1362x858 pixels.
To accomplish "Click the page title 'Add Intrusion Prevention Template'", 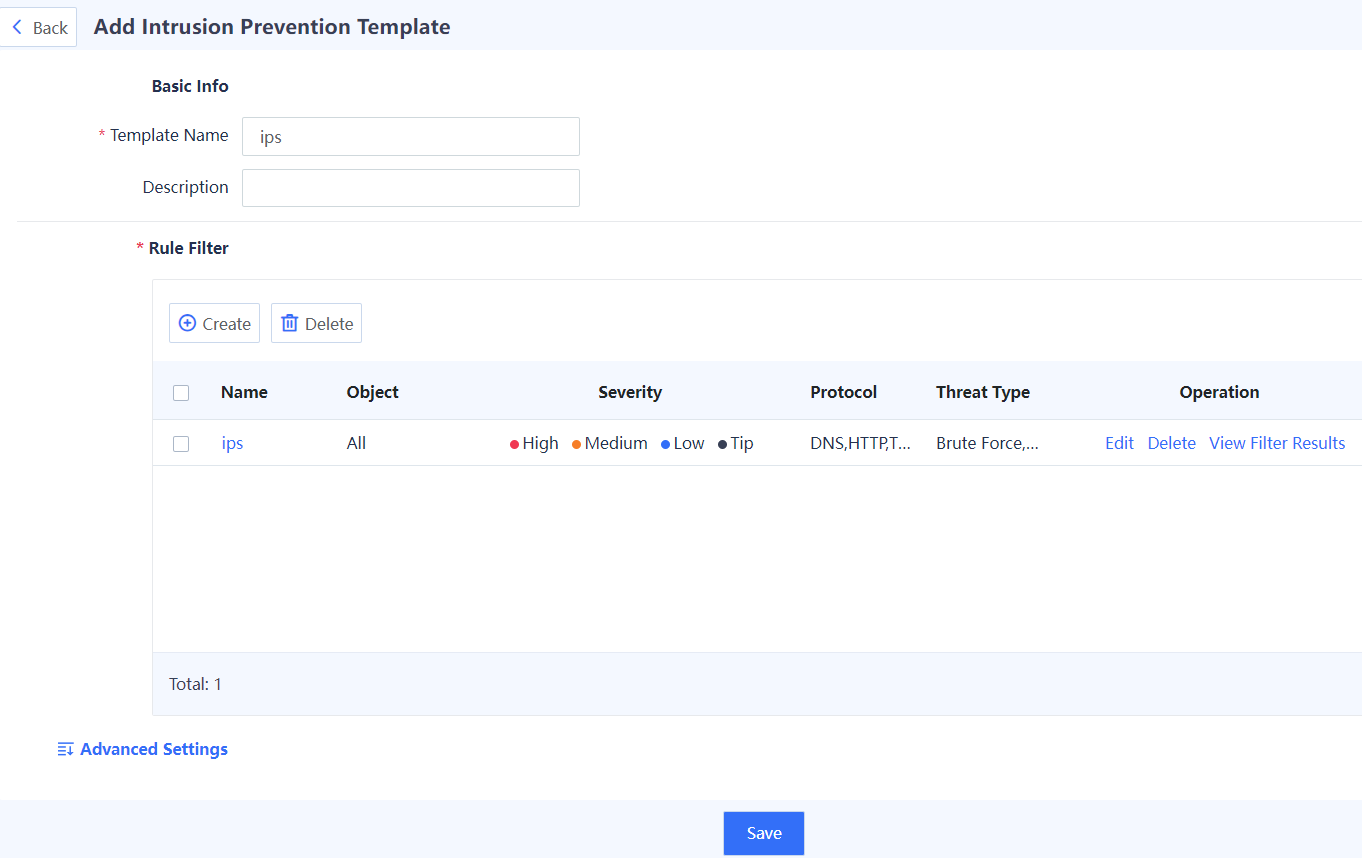I will coord(272,27).
